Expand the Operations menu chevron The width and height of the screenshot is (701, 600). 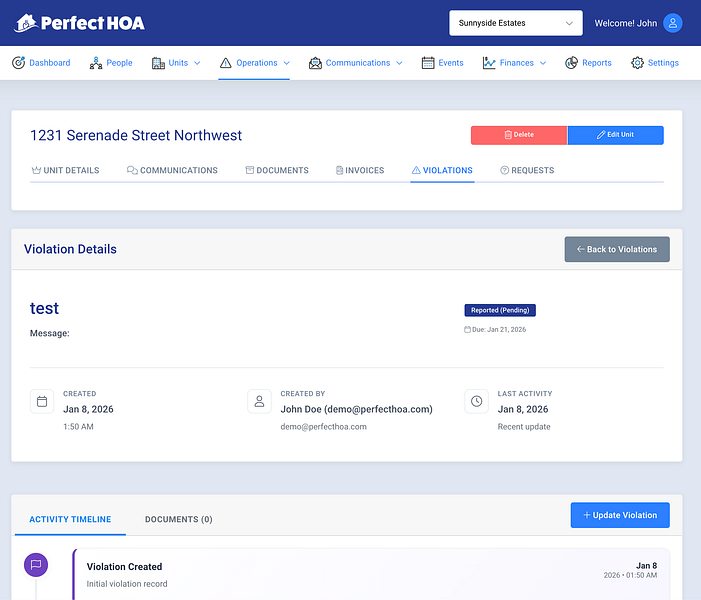287,63
